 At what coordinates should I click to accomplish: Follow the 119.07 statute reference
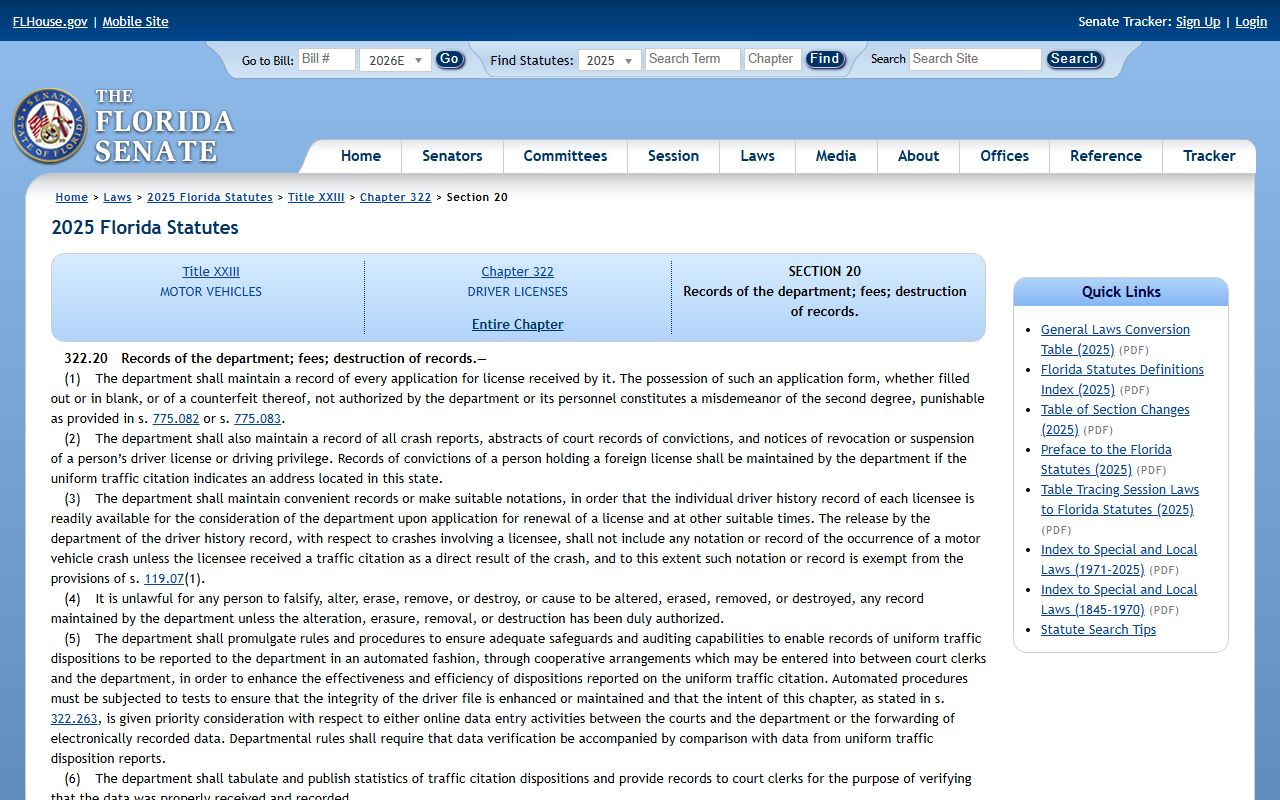(x=164, y=579)
